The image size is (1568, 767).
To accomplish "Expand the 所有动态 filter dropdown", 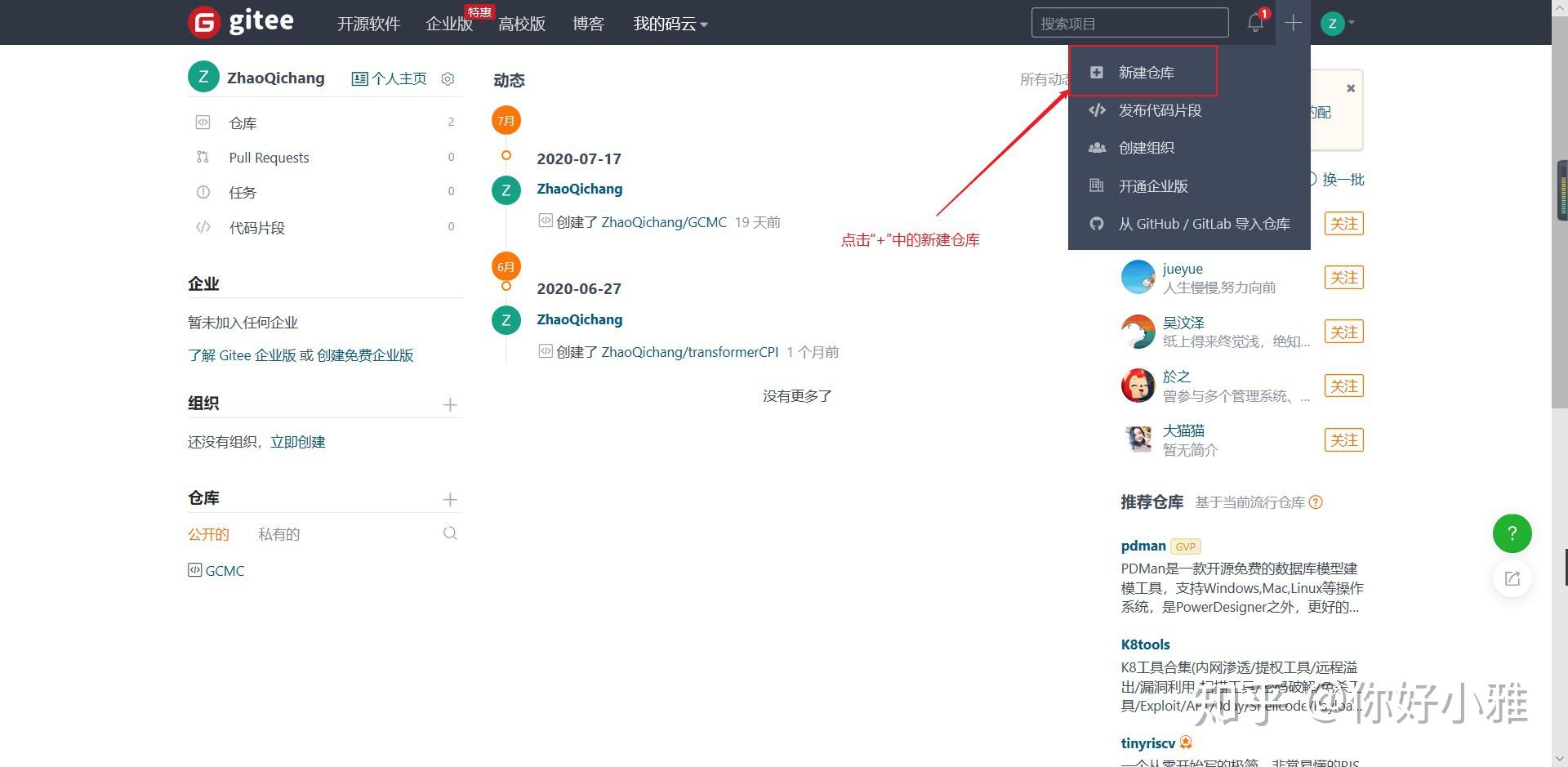I will click(1048, 79).
